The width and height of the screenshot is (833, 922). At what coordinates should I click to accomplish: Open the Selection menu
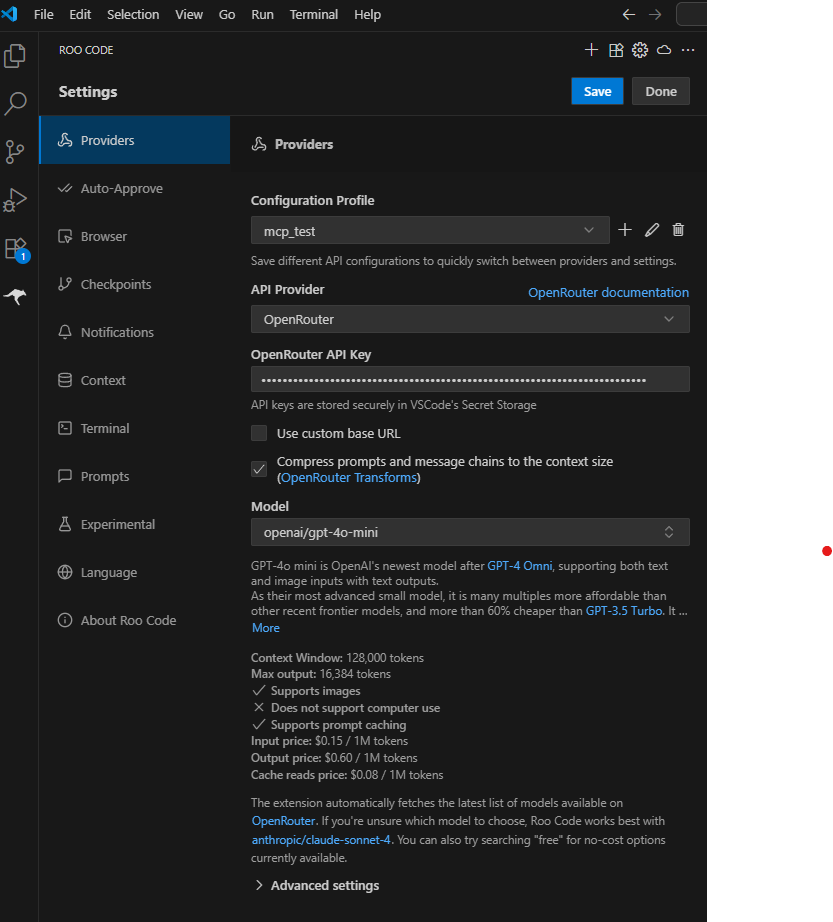133,15
